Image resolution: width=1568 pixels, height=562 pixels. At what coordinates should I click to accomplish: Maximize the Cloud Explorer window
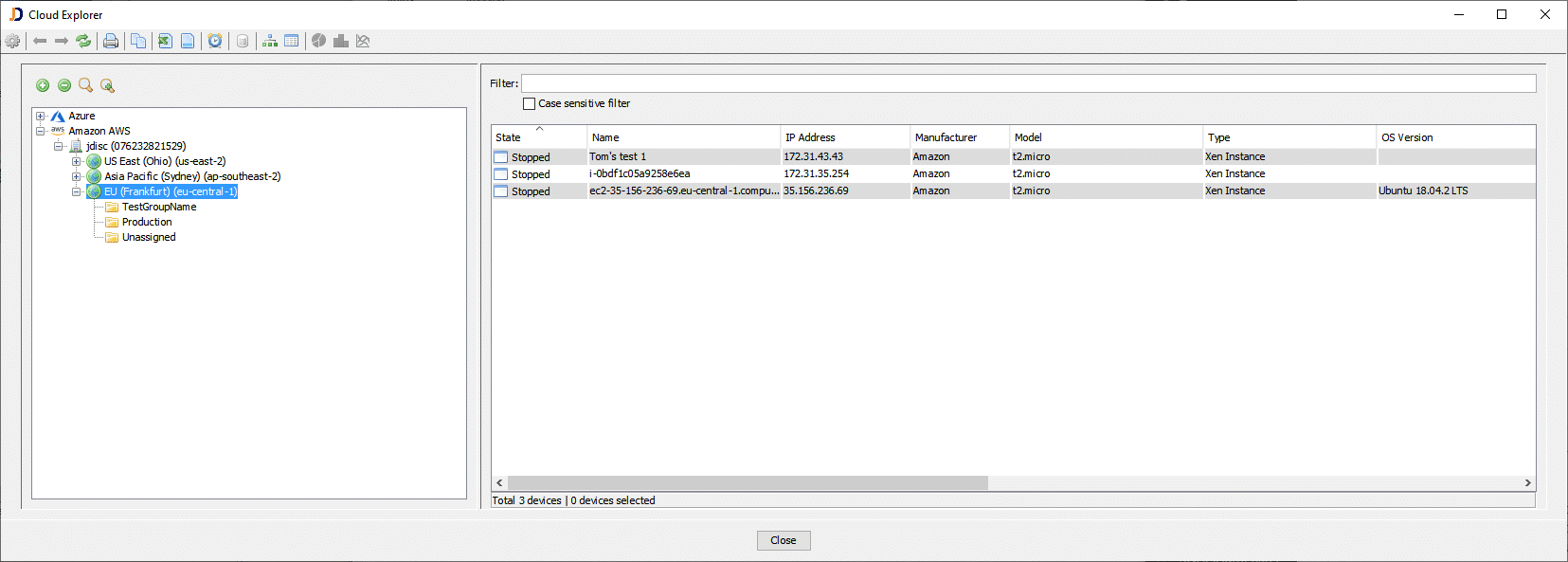pyautogui.click(x=1502, y=14)
